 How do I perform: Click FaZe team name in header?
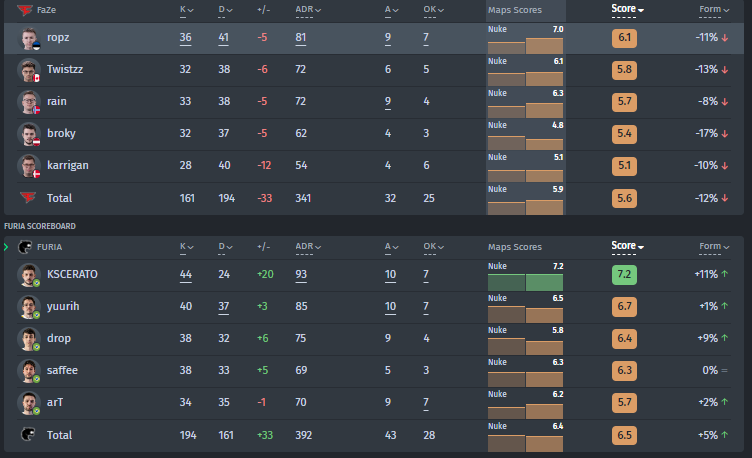tap(46, 10)
